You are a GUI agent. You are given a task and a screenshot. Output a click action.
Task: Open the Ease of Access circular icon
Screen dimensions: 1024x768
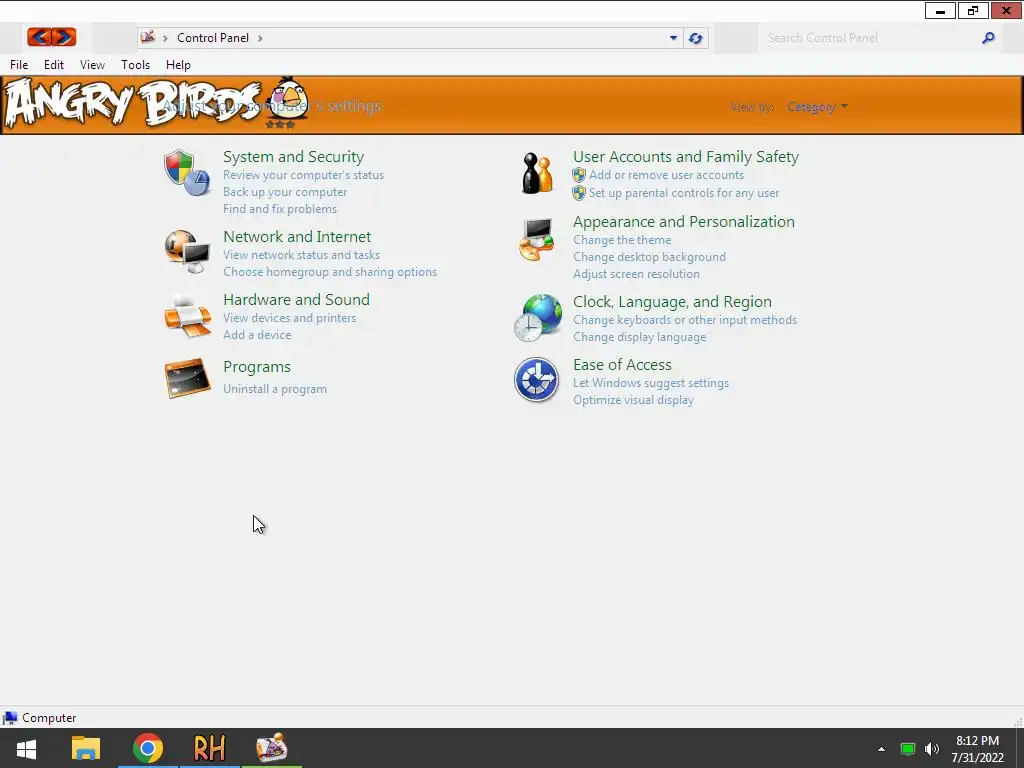click(x=536, y=379)
